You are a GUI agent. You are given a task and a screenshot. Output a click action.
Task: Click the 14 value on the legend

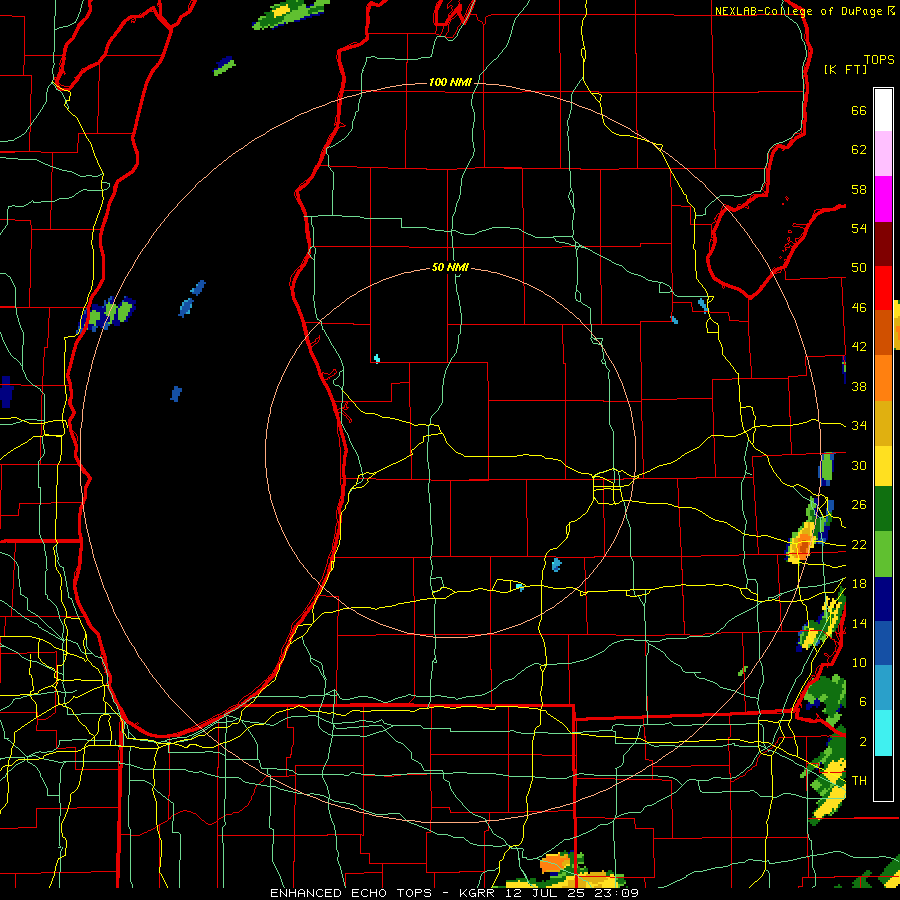859,623
